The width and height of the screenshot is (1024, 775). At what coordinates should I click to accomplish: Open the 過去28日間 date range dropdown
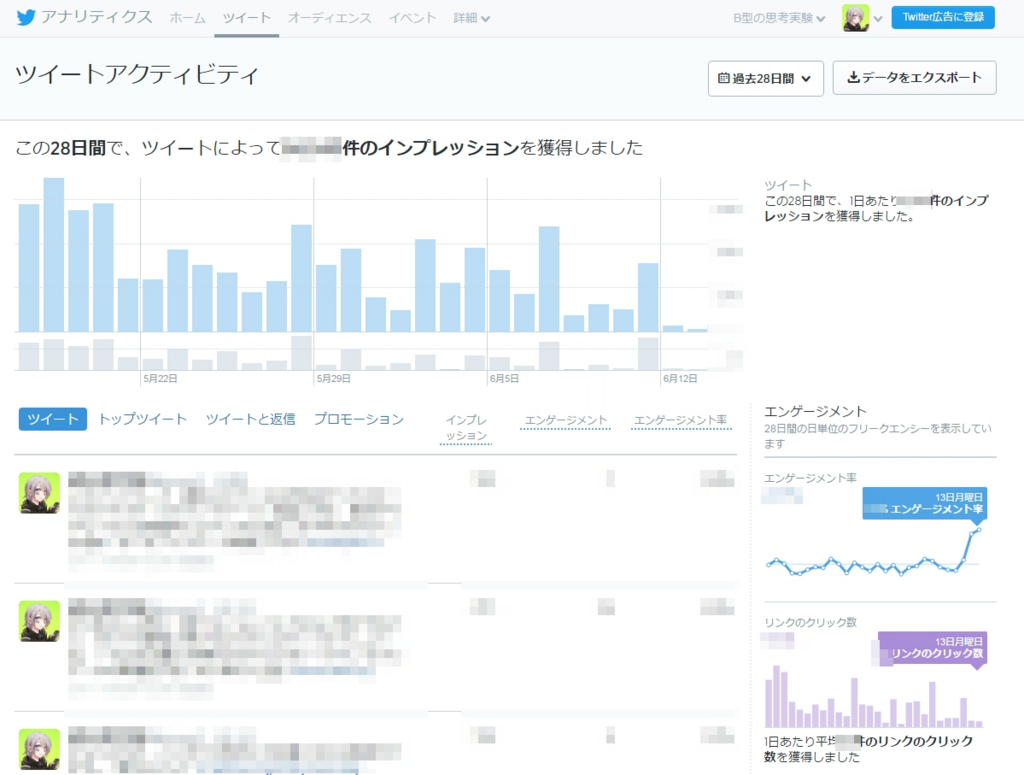coord(765,78)
